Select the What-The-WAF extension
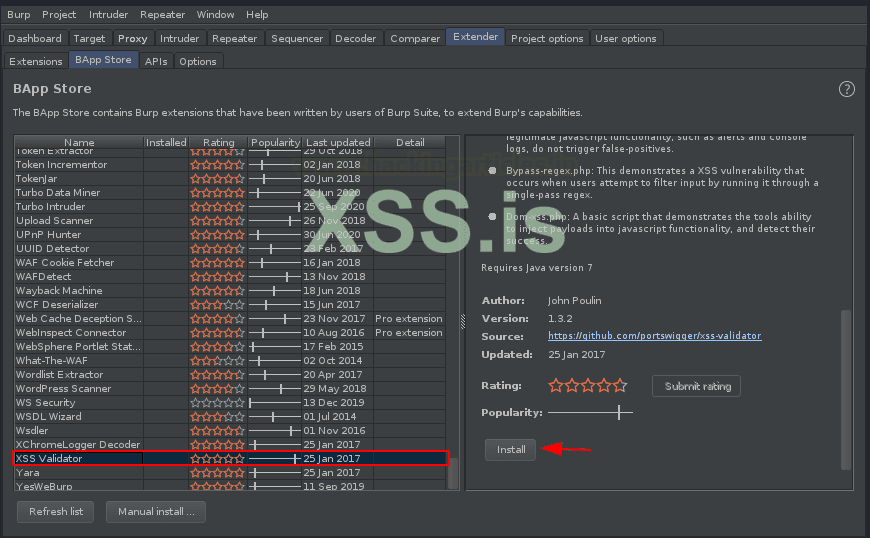Screen dimensions: 870x538 click(230, 361)
